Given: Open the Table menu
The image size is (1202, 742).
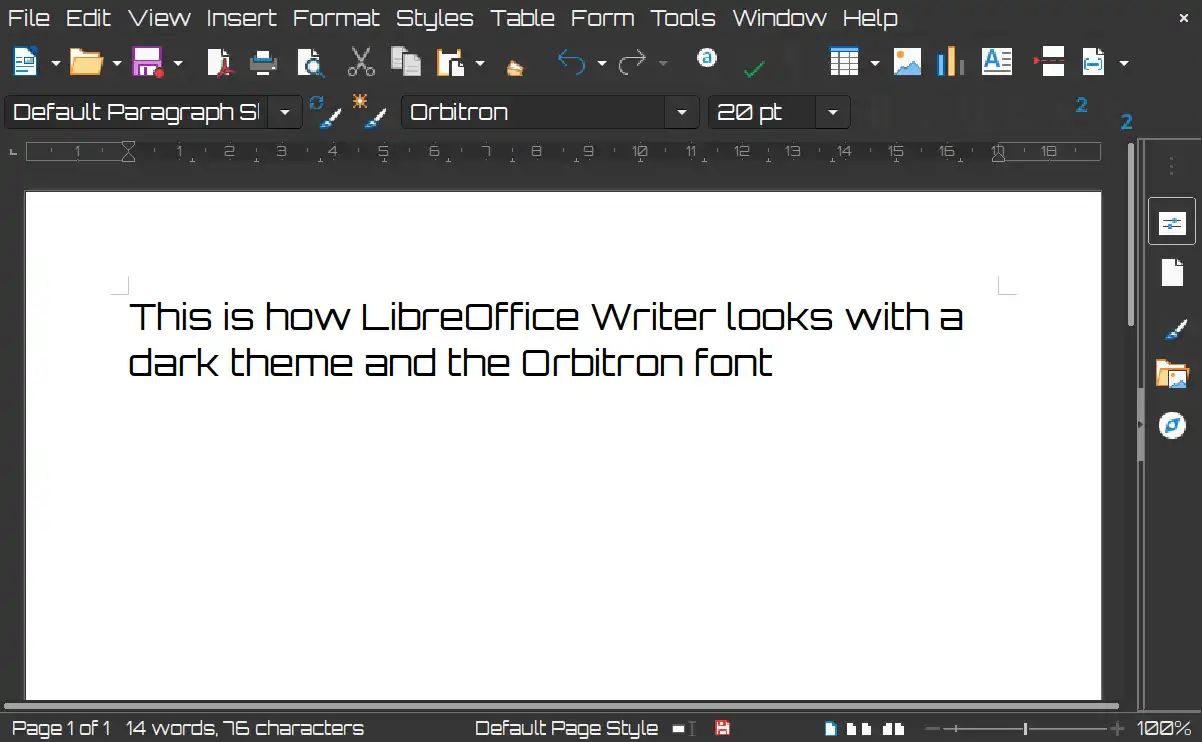Looking at the screenshot, I should pos(522,18).
